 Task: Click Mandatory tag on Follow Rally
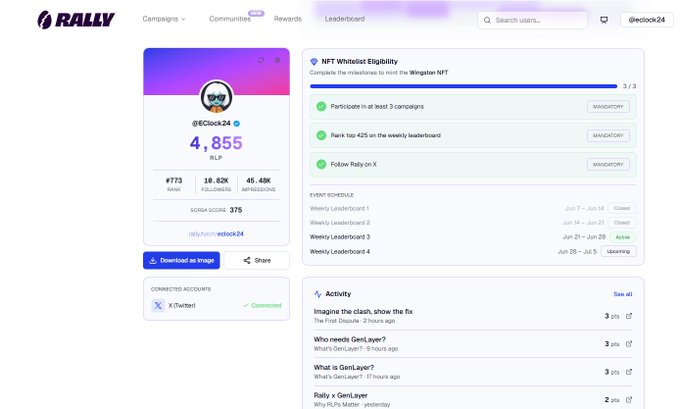[608, 165]
